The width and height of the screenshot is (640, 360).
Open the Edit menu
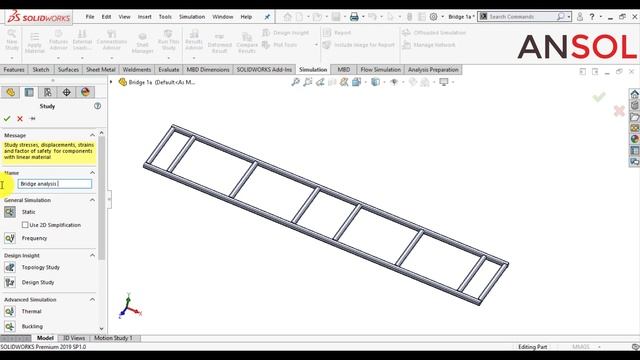pyautogui.click(x=106, y=17)
